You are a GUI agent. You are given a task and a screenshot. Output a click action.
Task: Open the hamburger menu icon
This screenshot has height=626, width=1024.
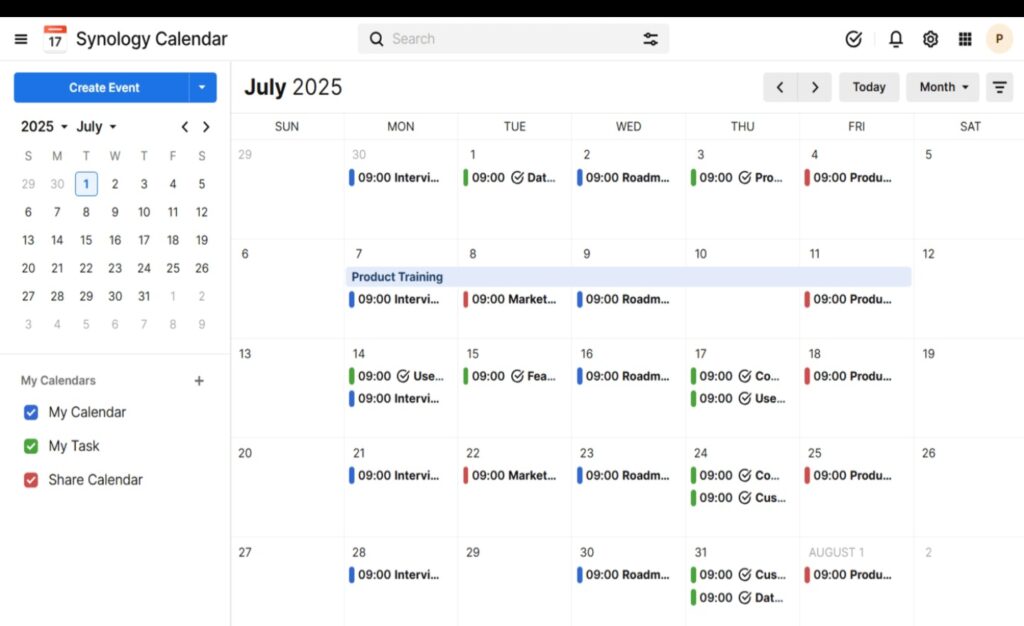pos(20,38)
